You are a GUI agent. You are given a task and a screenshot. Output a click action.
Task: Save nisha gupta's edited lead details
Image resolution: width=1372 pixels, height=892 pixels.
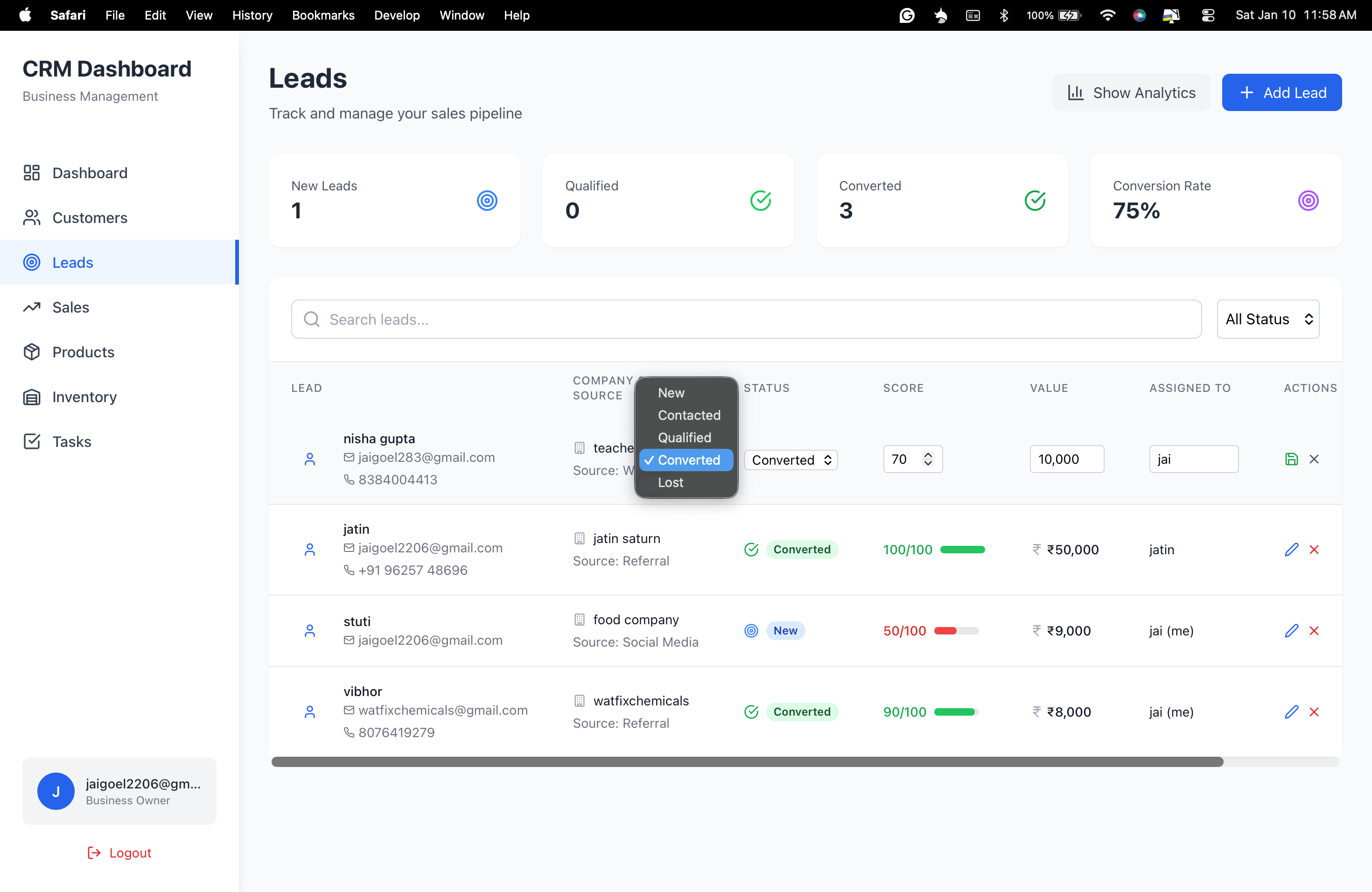click(x=1292, y=459)
